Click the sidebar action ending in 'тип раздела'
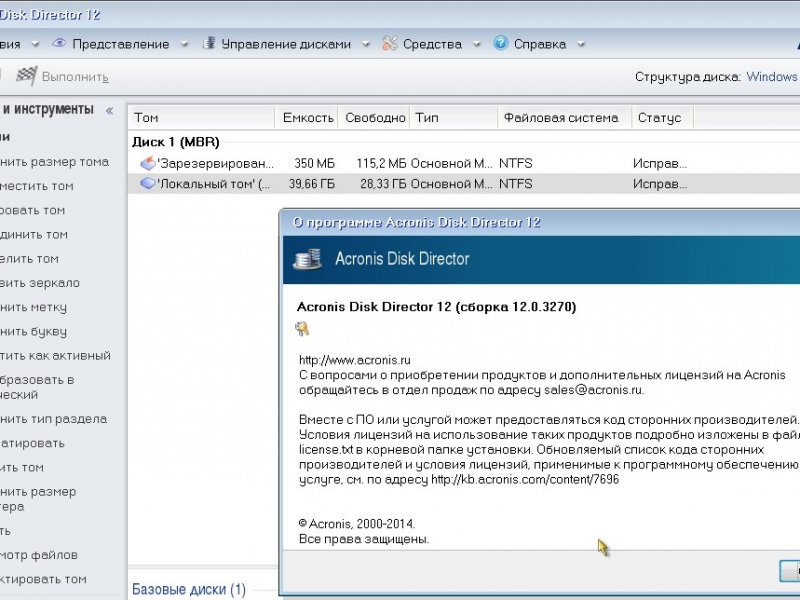The image size is (800, 600). (x=54, y=419)
